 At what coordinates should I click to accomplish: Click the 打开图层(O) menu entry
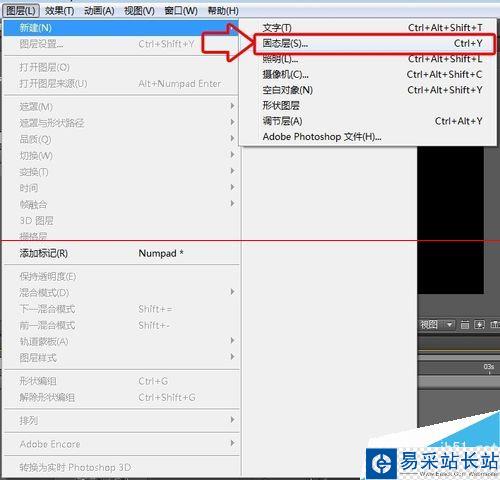[121, 67]
